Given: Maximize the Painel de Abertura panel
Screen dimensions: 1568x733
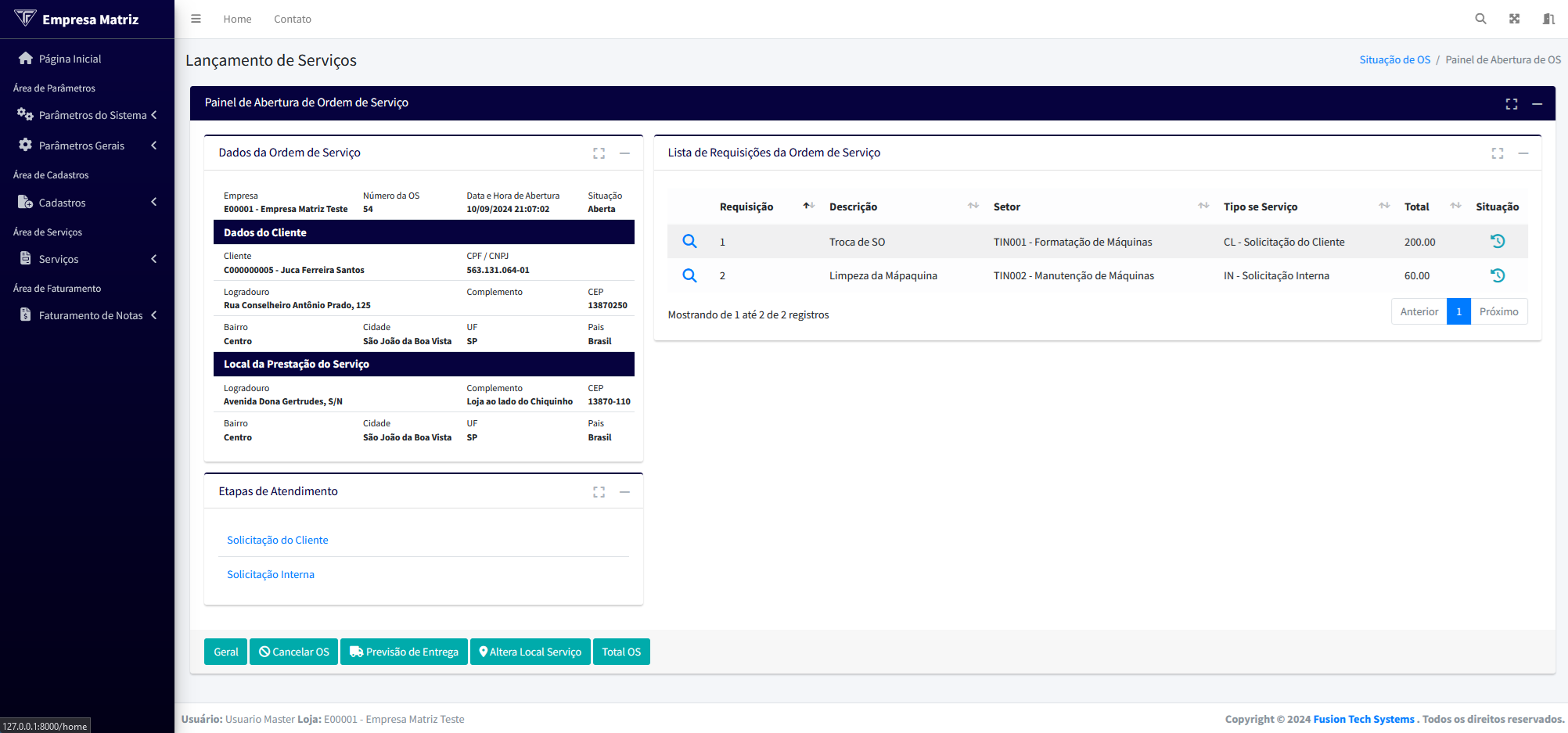Looking at the screenshot, I should (1512, 104).
